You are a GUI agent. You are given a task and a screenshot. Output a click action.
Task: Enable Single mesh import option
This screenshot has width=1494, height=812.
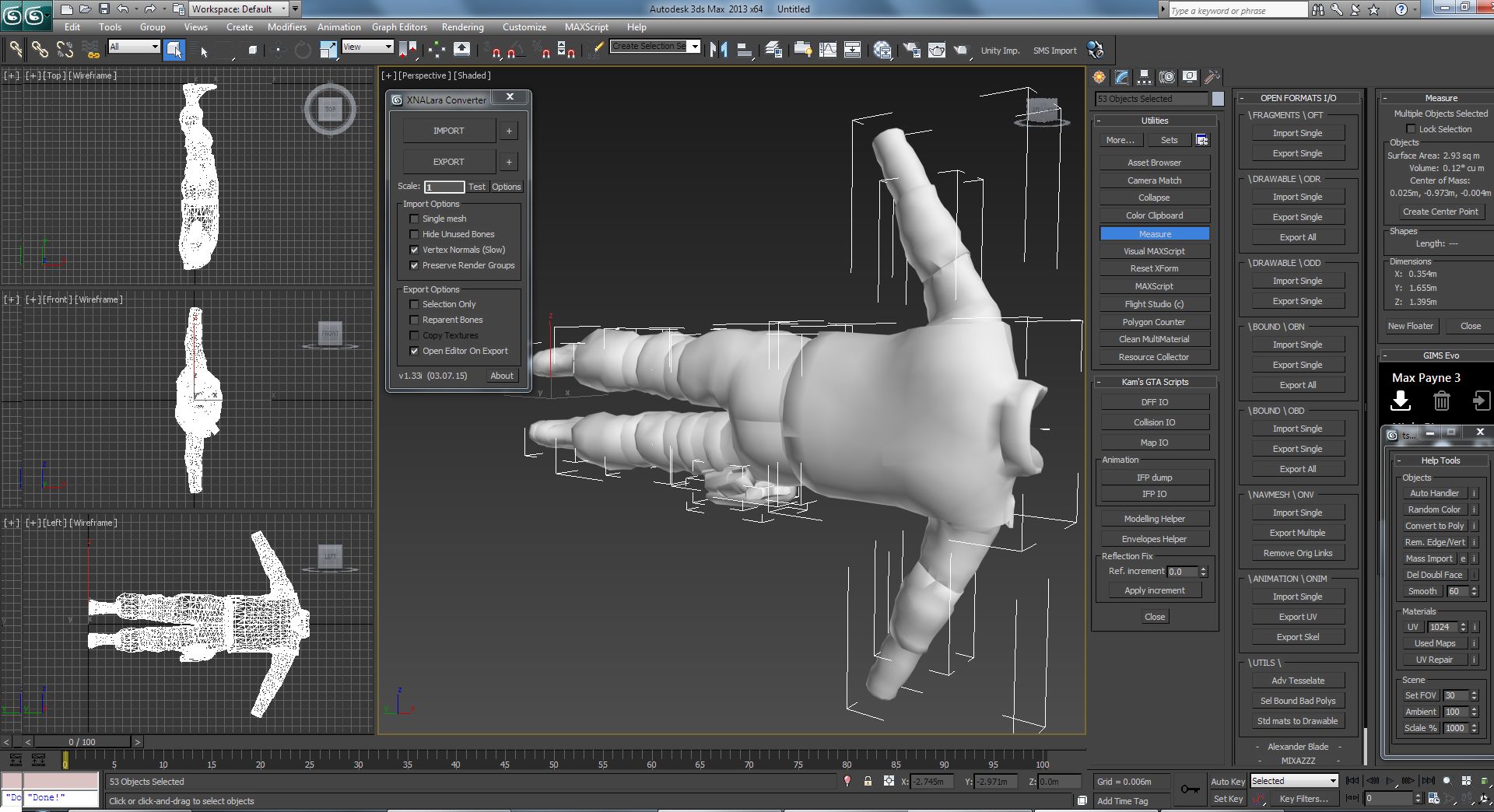415,219
